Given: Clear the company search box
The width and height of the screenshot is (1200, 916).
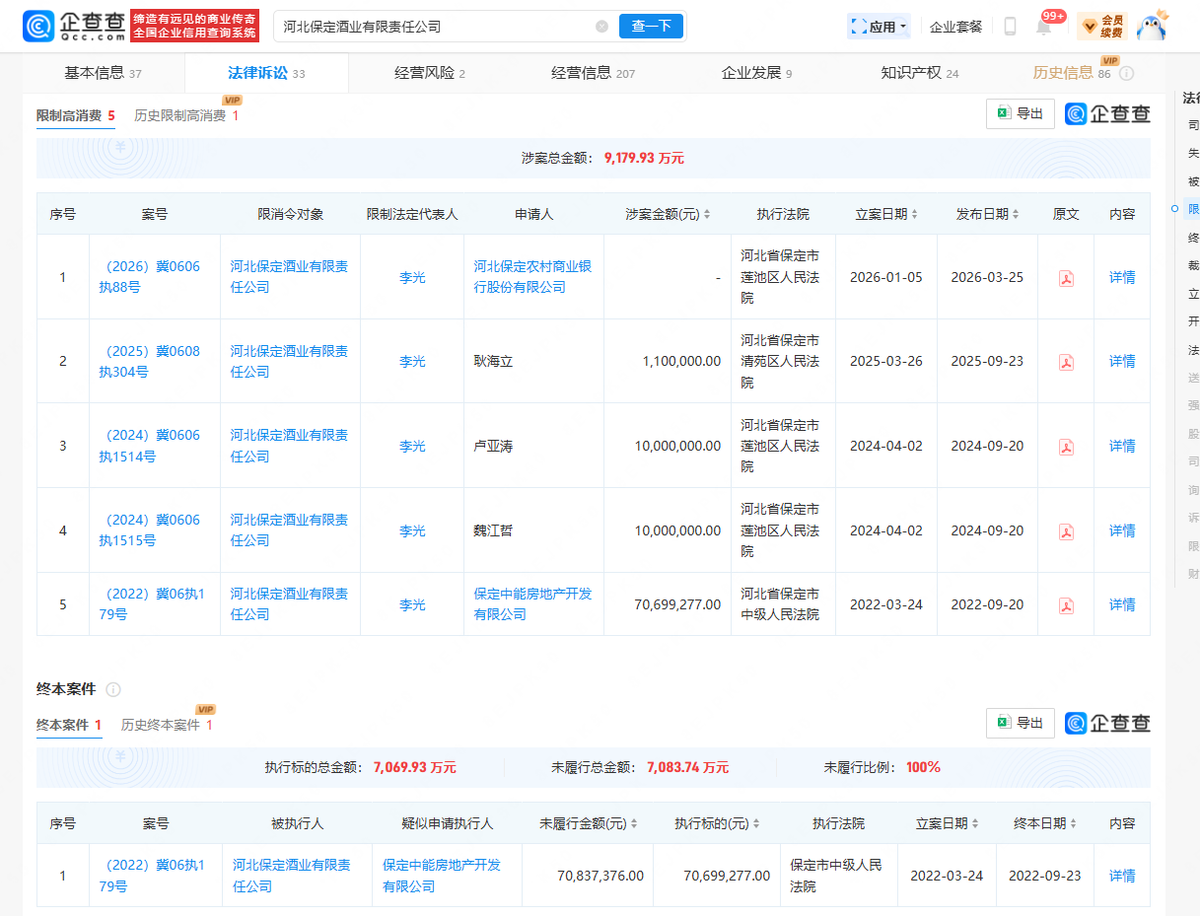Looking at the screenshot, I should [x=601, y=27].
